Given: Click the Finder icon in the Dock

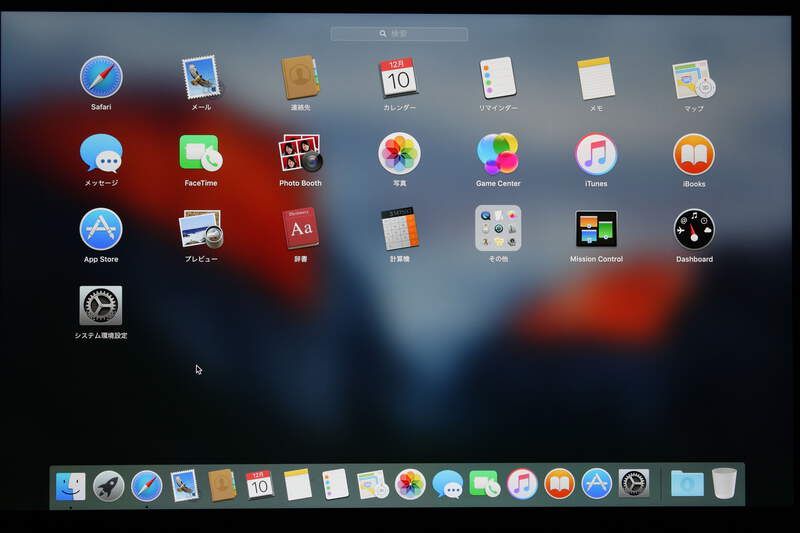Looking at the screenshot, I should 71,486.
